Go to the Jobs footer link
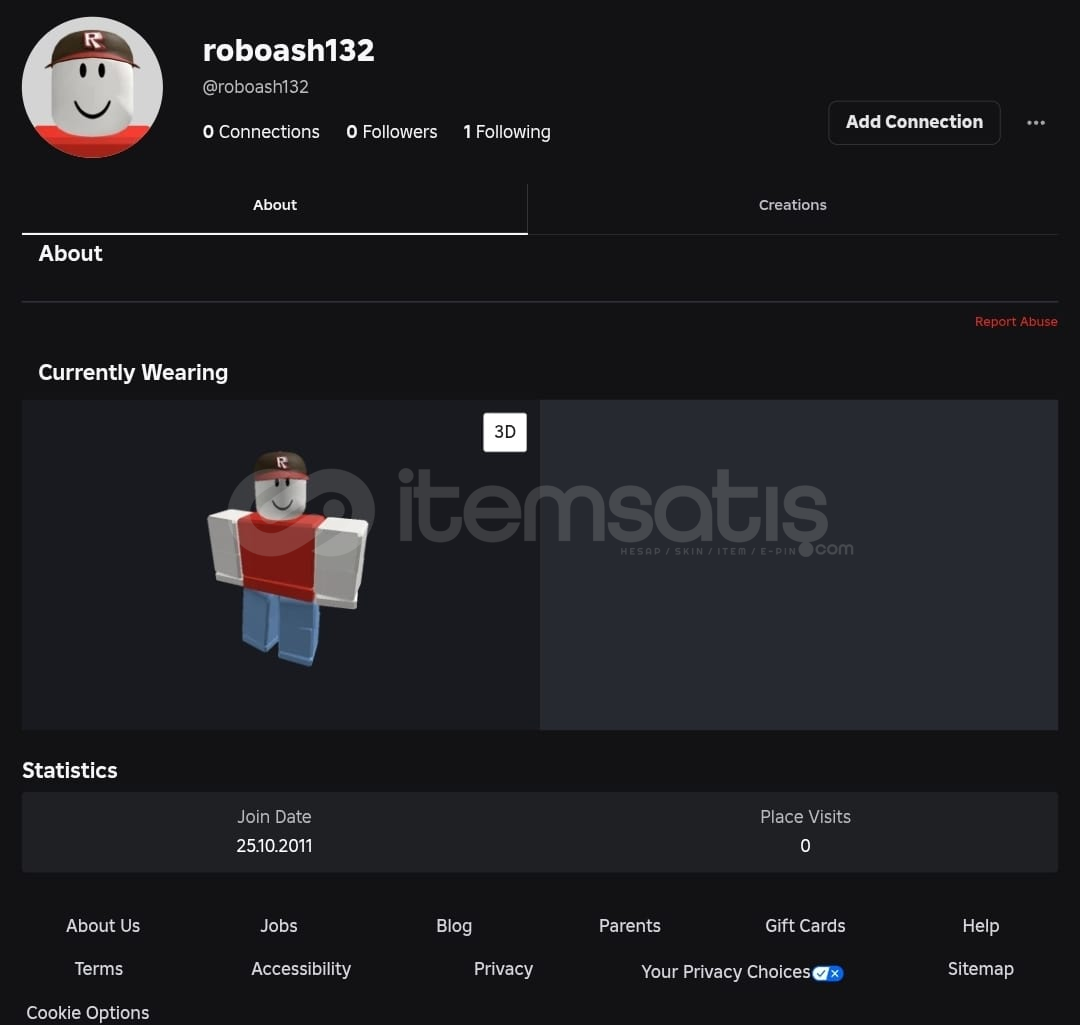 click(279, 926)
